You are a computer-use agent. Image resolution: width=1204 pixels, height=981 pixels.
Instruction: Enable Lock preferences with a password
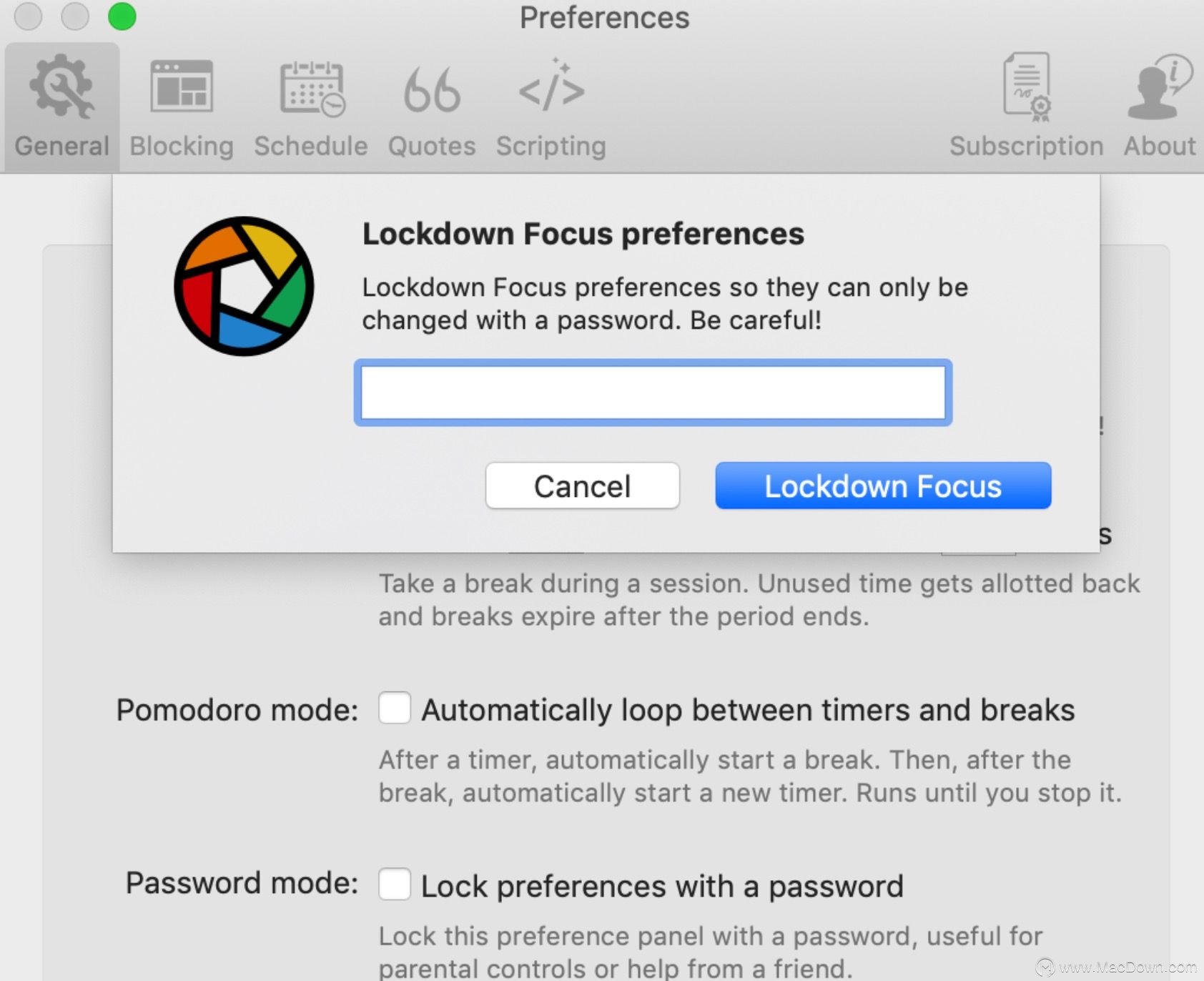pos(395,884)
